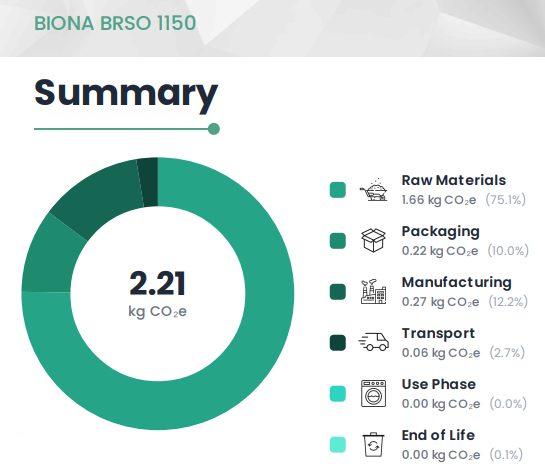This screenshot has height=474, width=545.
Task: Click the 'Packaging' legend label
Action: 441,232
